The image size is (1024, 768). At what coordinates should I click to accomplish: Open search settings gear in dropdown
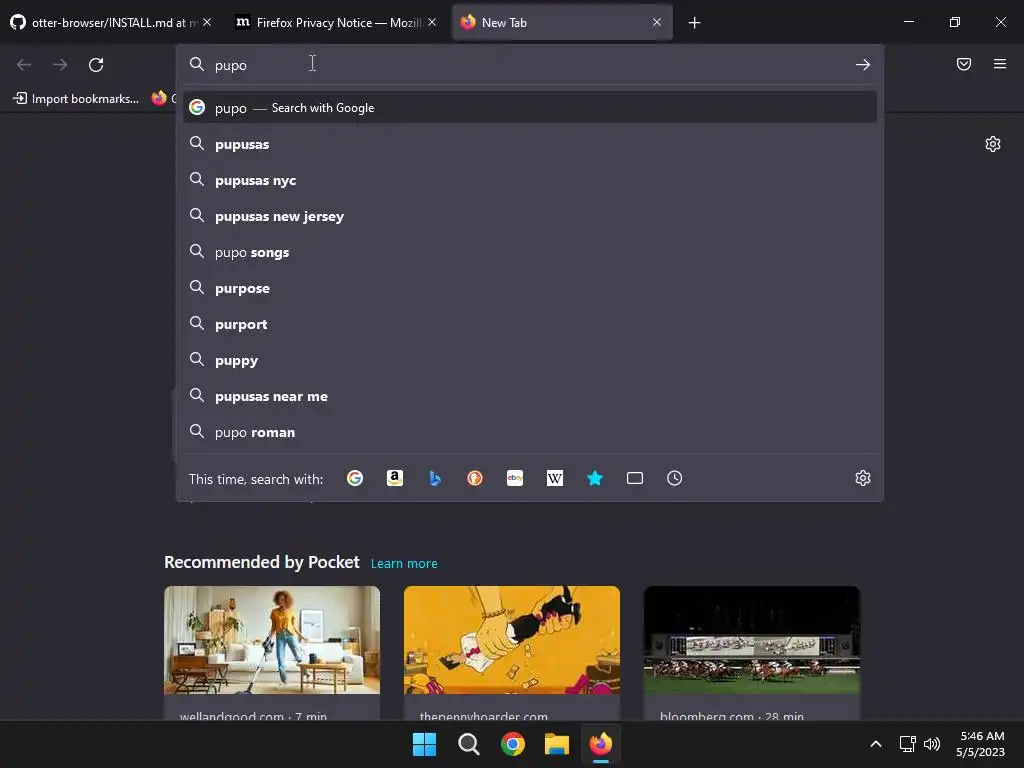pyautogui.click(x=863, y=479)
